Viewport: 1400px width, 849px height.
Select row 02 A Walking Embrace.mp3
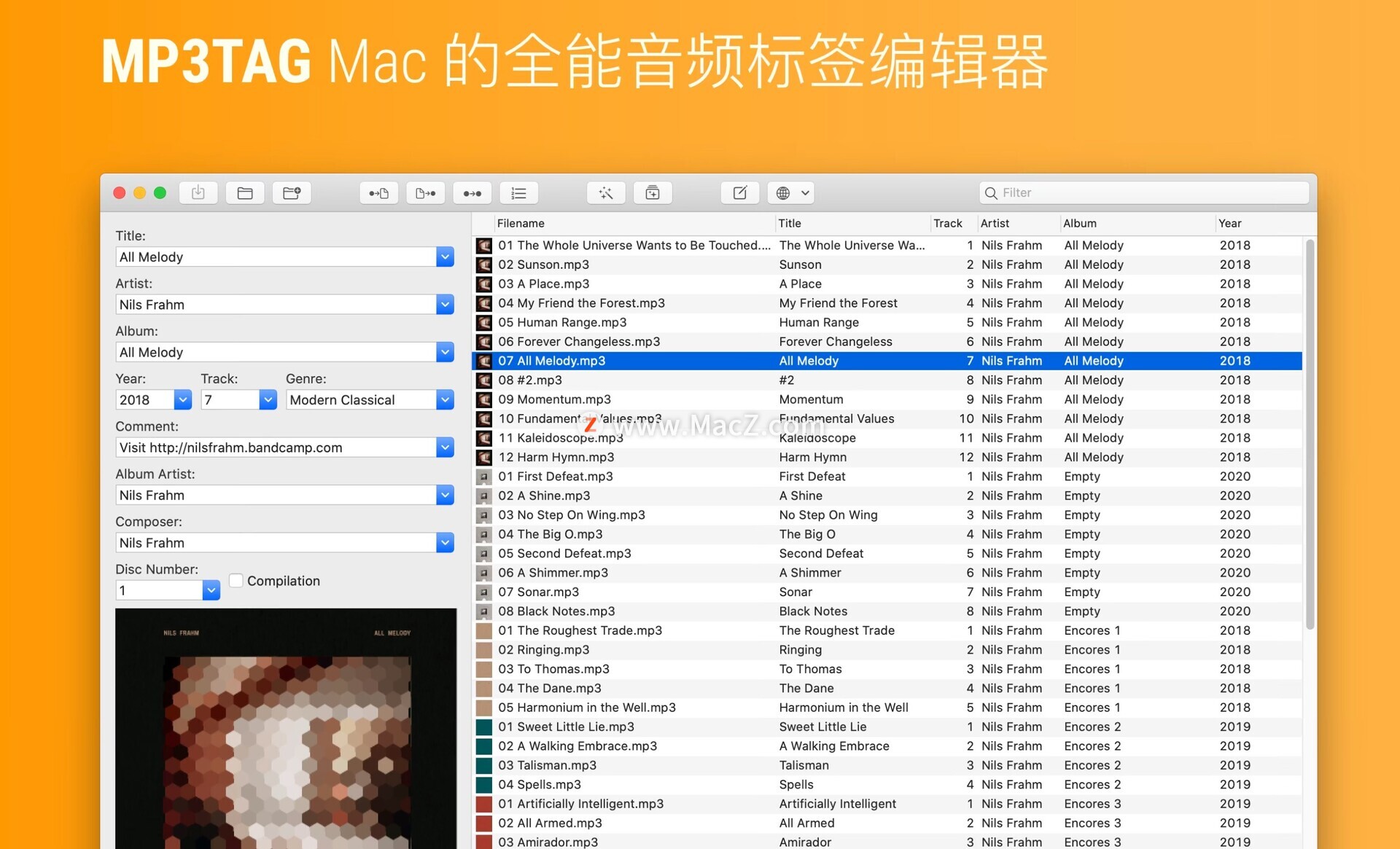tap(887, 746)
